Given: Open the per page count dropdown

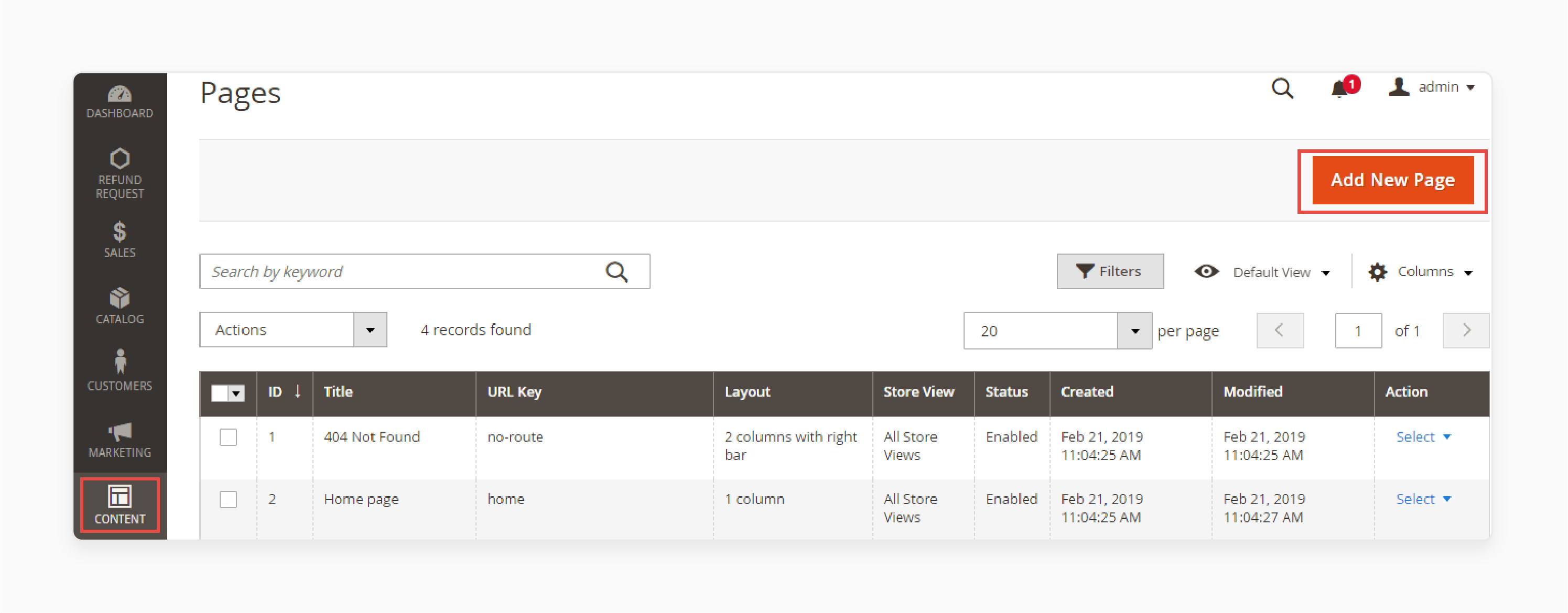Looking at the screenshot, I should (x=1057, y=331).
